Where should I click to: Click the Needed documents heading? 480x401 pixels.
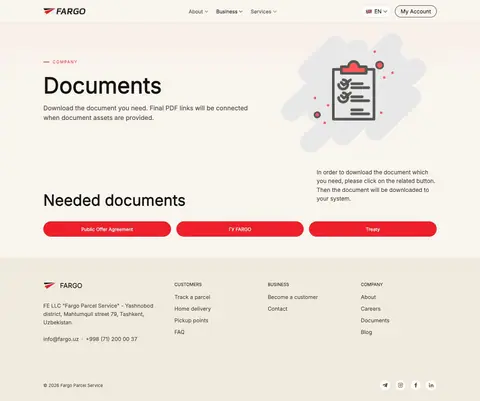pos(114,200)
